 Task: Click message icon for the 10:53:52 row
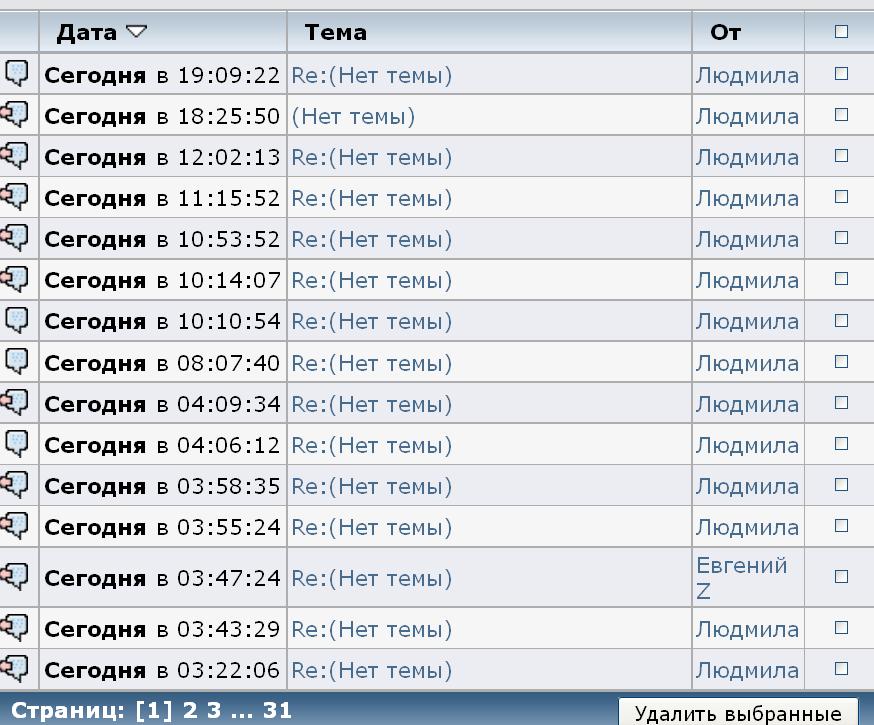click(14, 239)
